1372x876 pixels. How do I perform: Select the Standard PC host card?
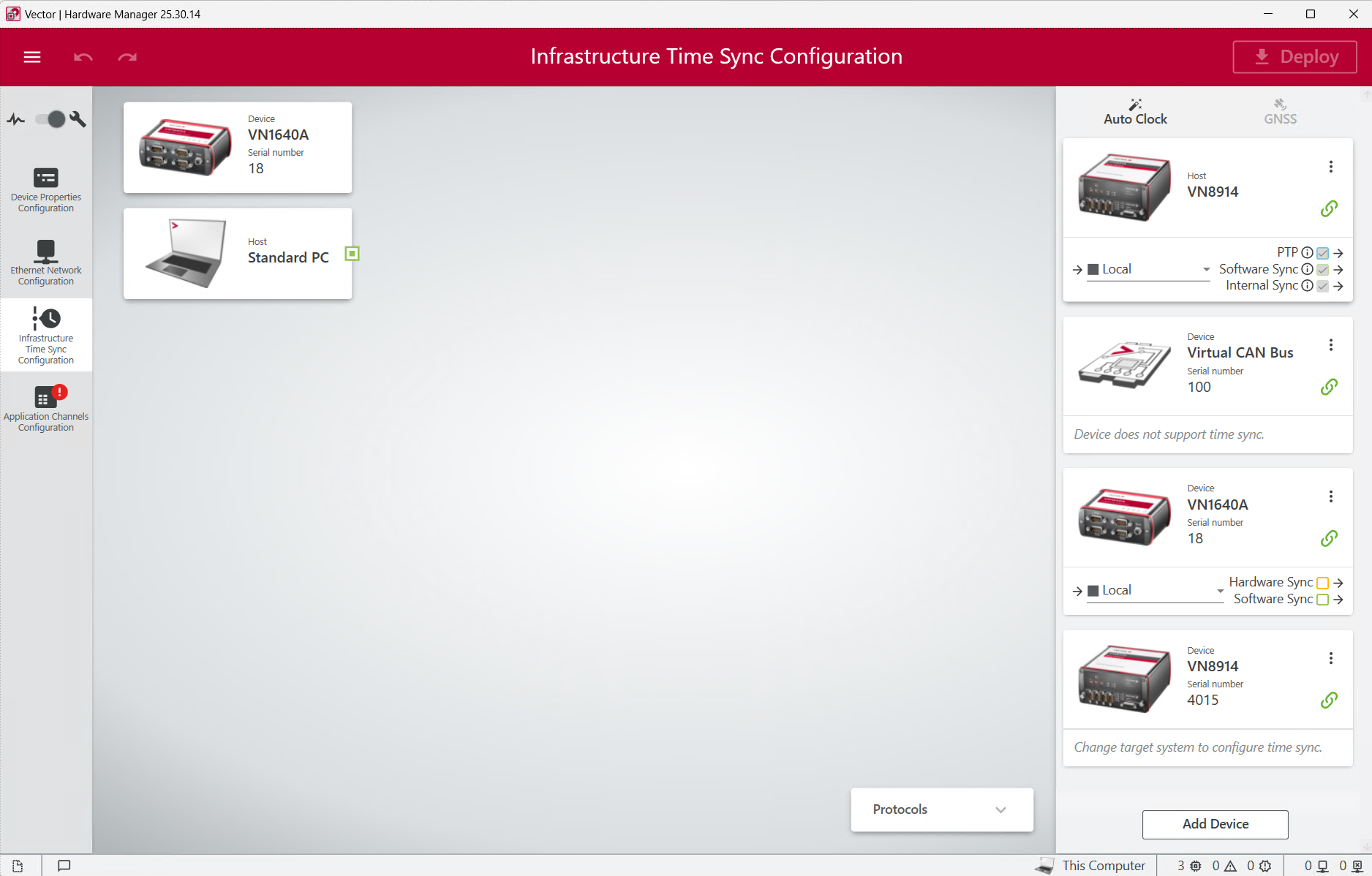tap(238, 254)
